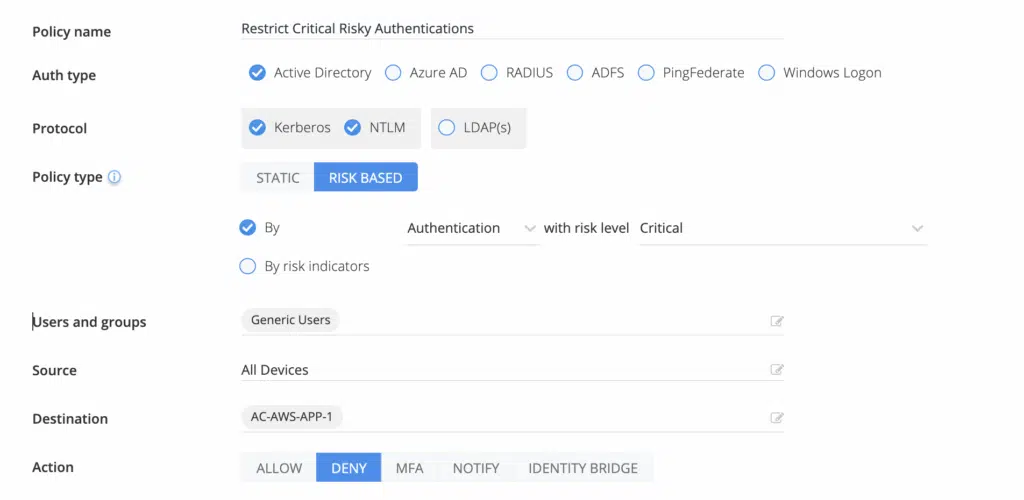
Task: Switch policy type to STATIC
Action: click(x=277, y=178)
